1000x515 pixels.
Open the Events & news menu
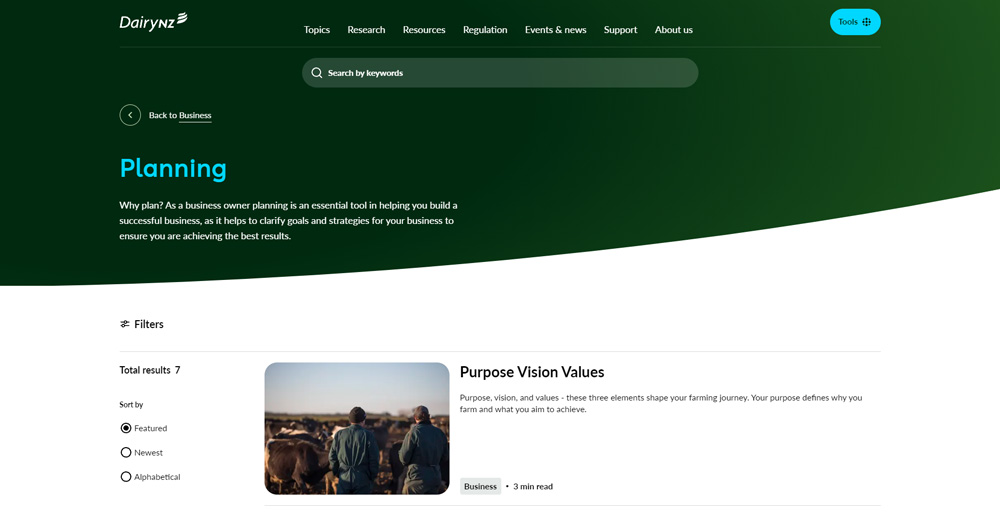555,30
